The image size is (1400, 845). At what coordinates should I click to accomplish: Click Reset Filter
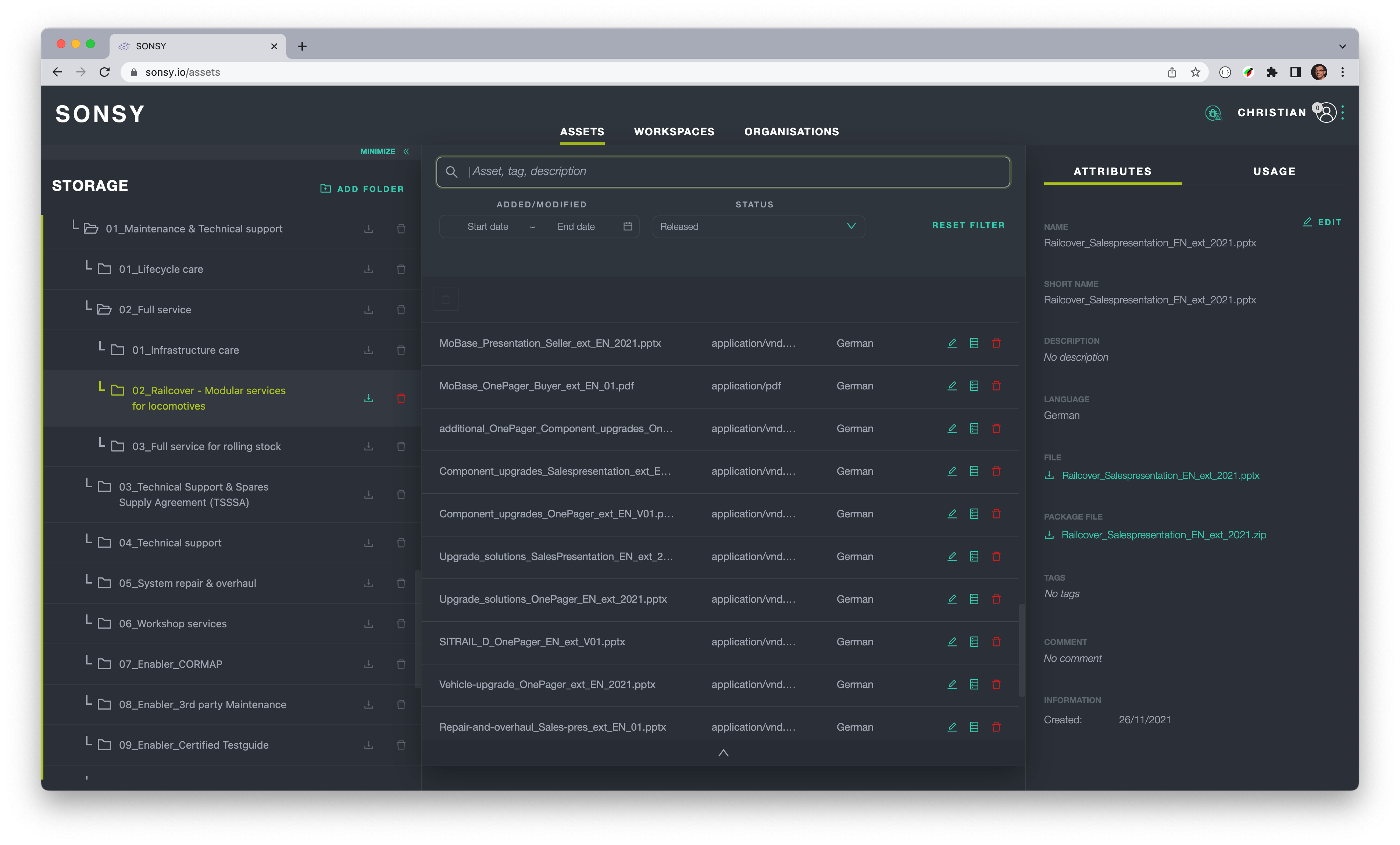[x=968, y=225]
